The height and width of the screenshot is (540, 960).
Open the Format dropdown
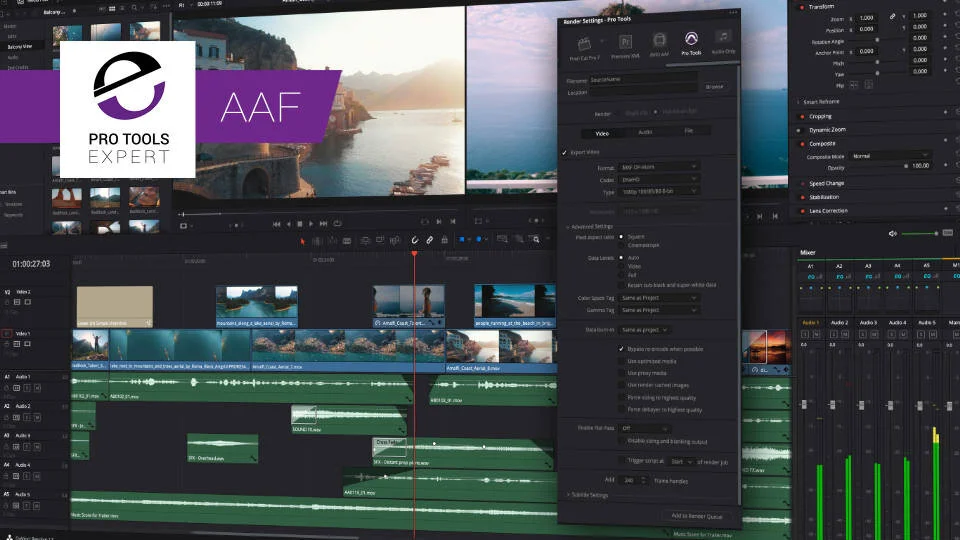pyautogui.click(x=658, y=167)
